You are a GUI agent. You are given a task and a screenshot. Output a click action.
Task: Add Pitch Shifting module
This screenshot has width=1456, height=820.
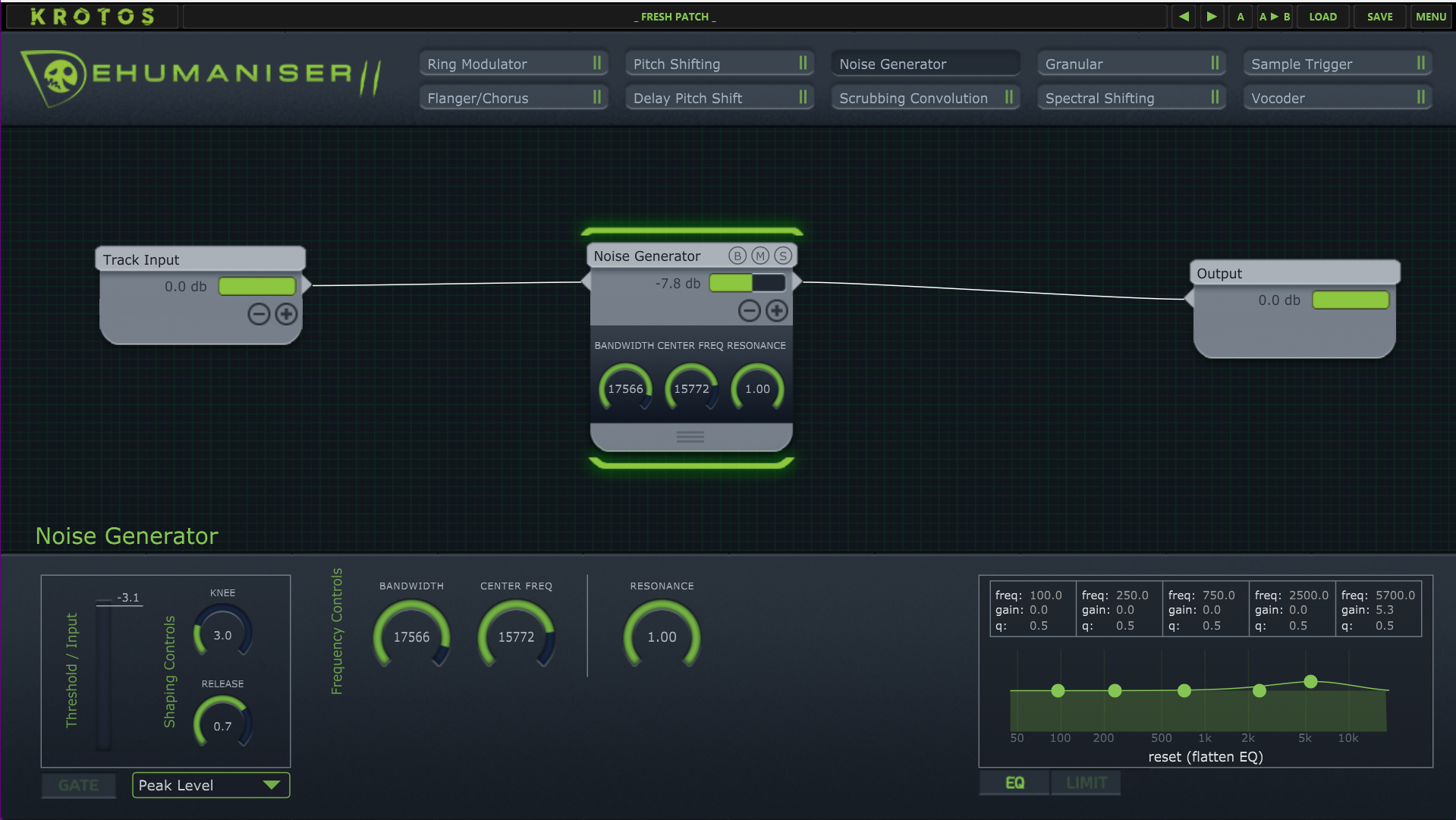(719, 64)
